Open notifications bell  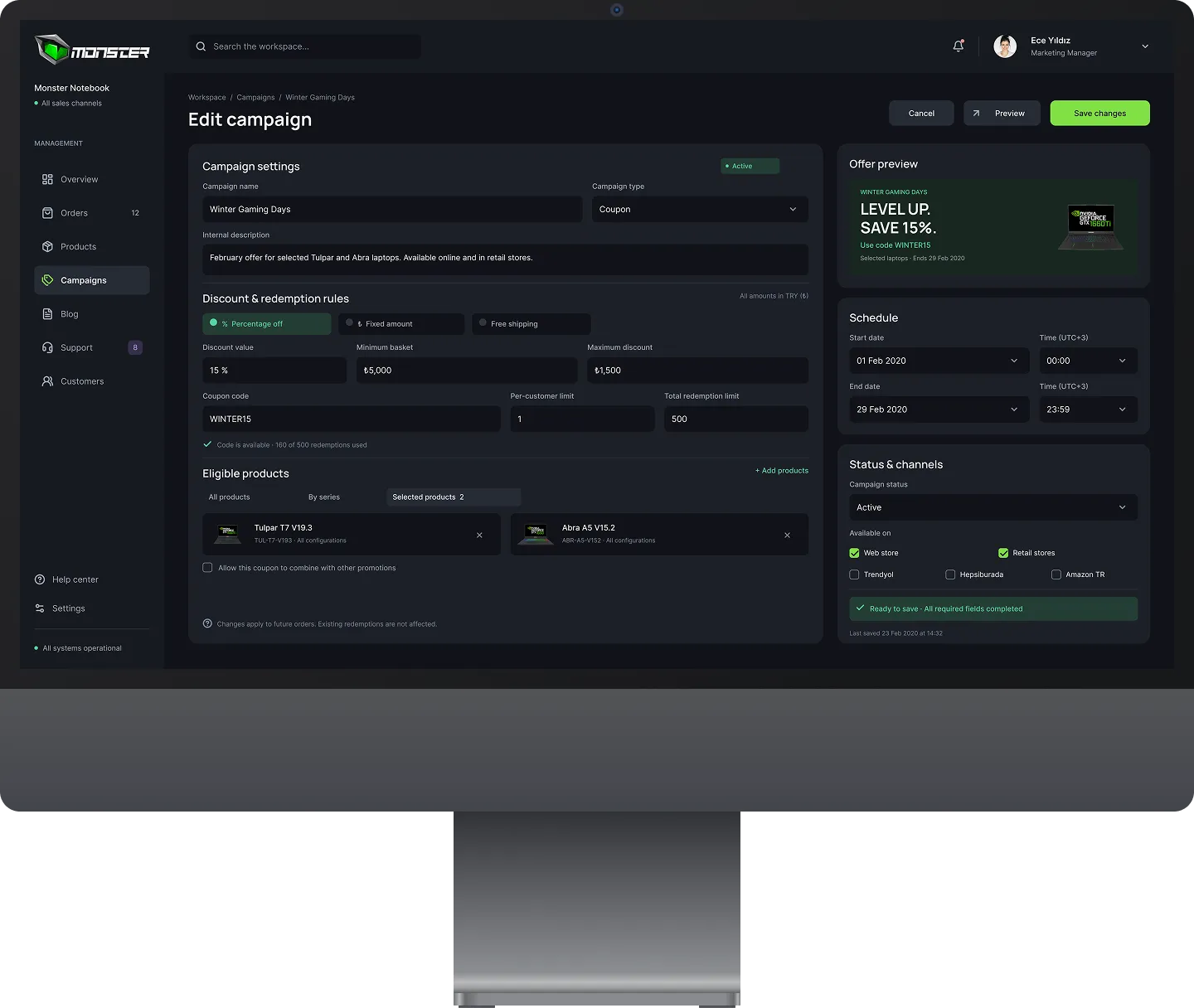959,46
